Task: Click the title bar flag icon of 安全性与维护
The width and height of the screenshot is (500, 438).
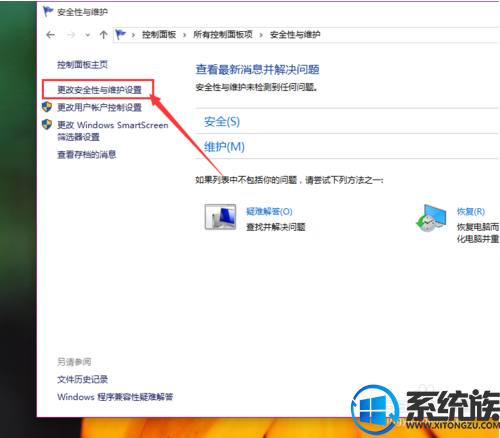Action: point(48,12)
